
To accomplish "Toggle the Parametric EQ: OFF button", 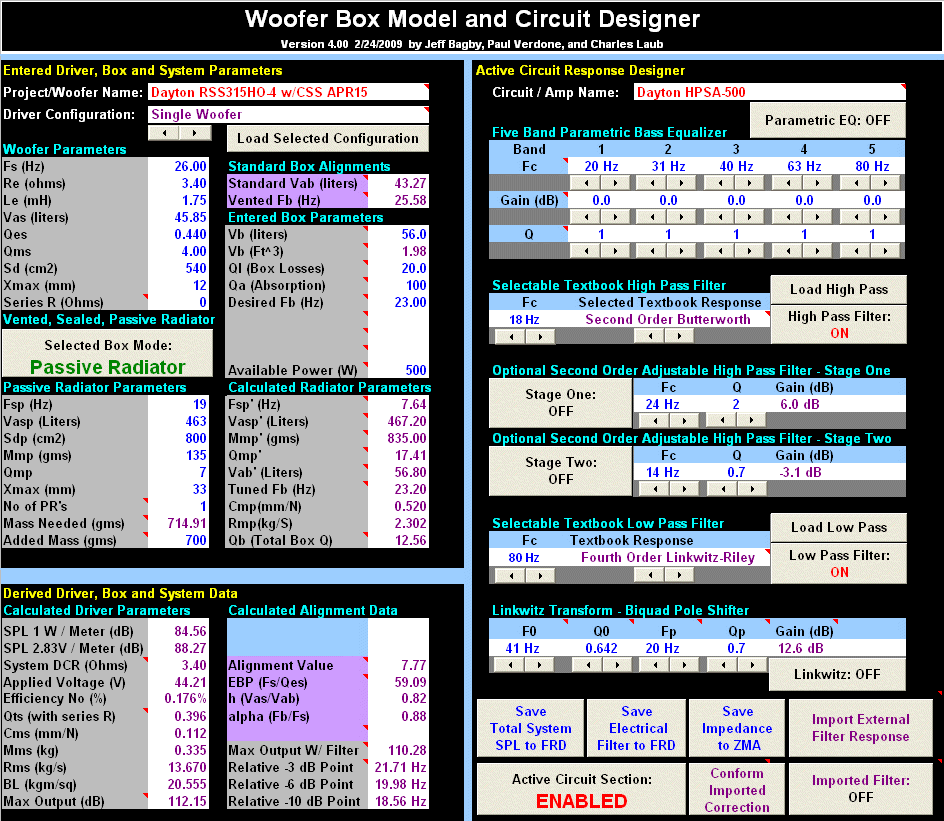I will click(827, 120).
